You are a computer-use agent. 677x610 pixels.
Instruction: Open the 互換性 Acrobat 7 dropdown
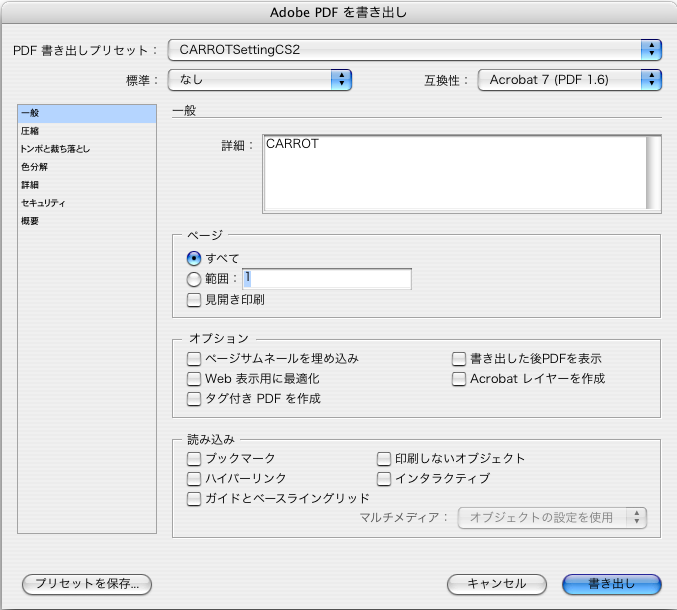pos(569,80)
